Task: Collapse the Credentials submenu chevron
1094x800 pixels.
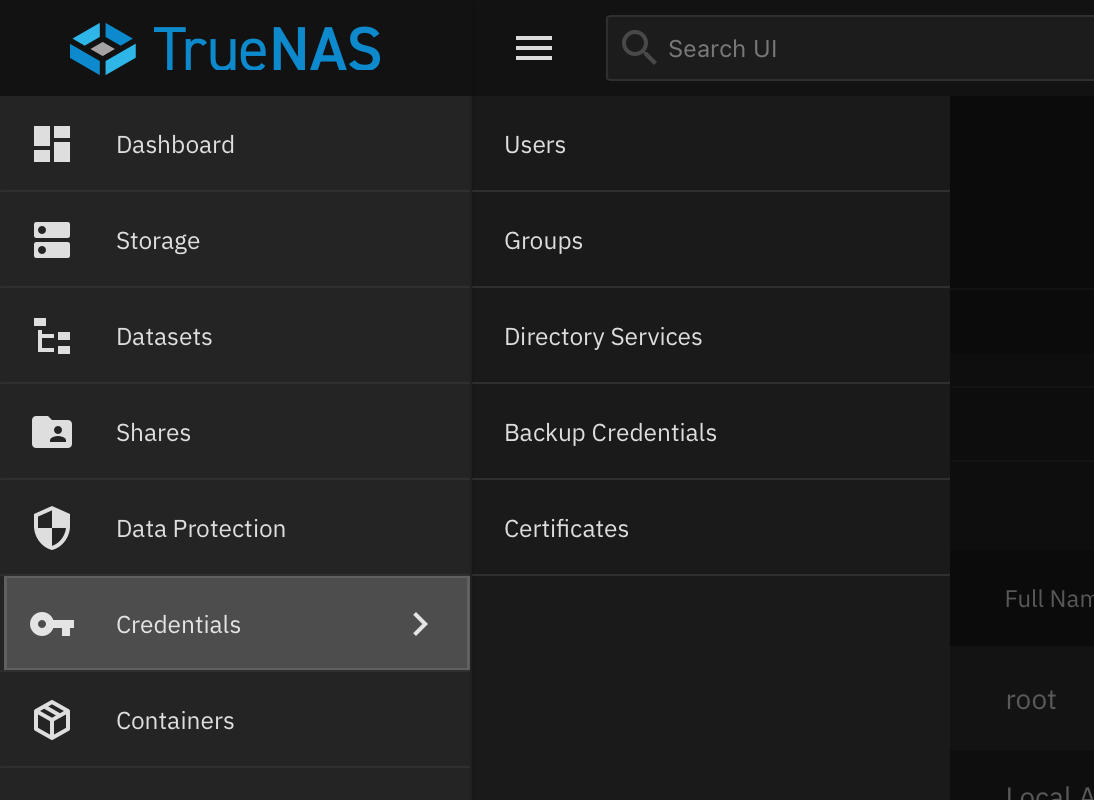Action: [x=420, y=625]
